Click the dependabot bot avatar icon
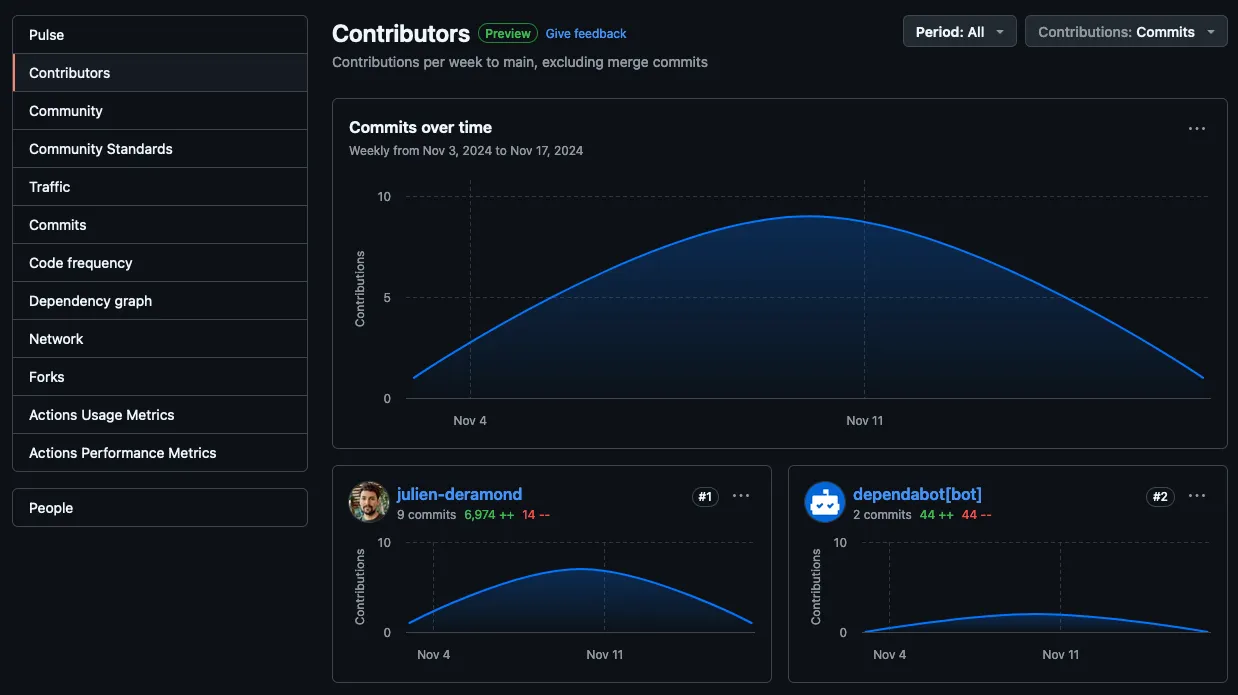 coord(825,502)
